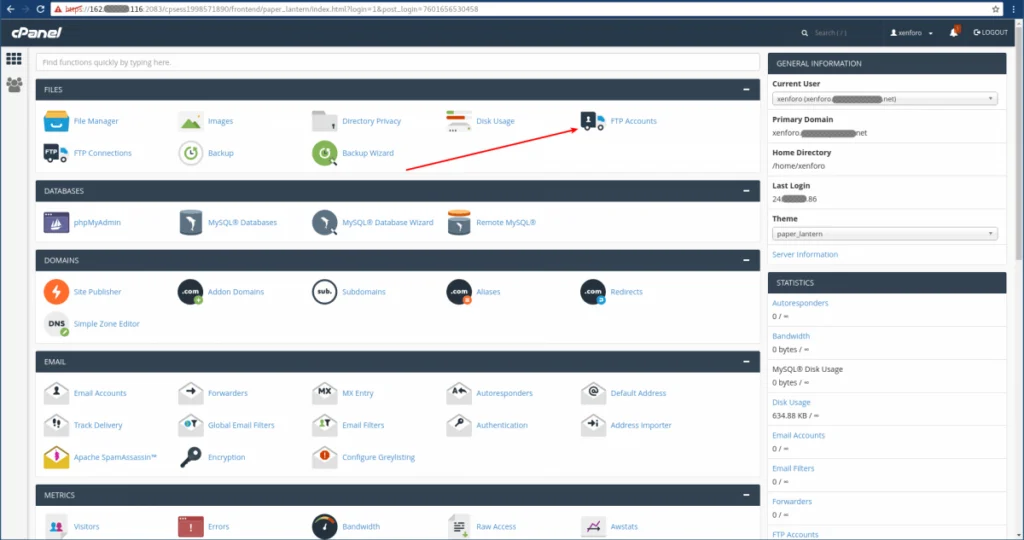This screenshot has width=1024, height=540.
Task: Click the cPanel logo
Action: pos(37,33)
